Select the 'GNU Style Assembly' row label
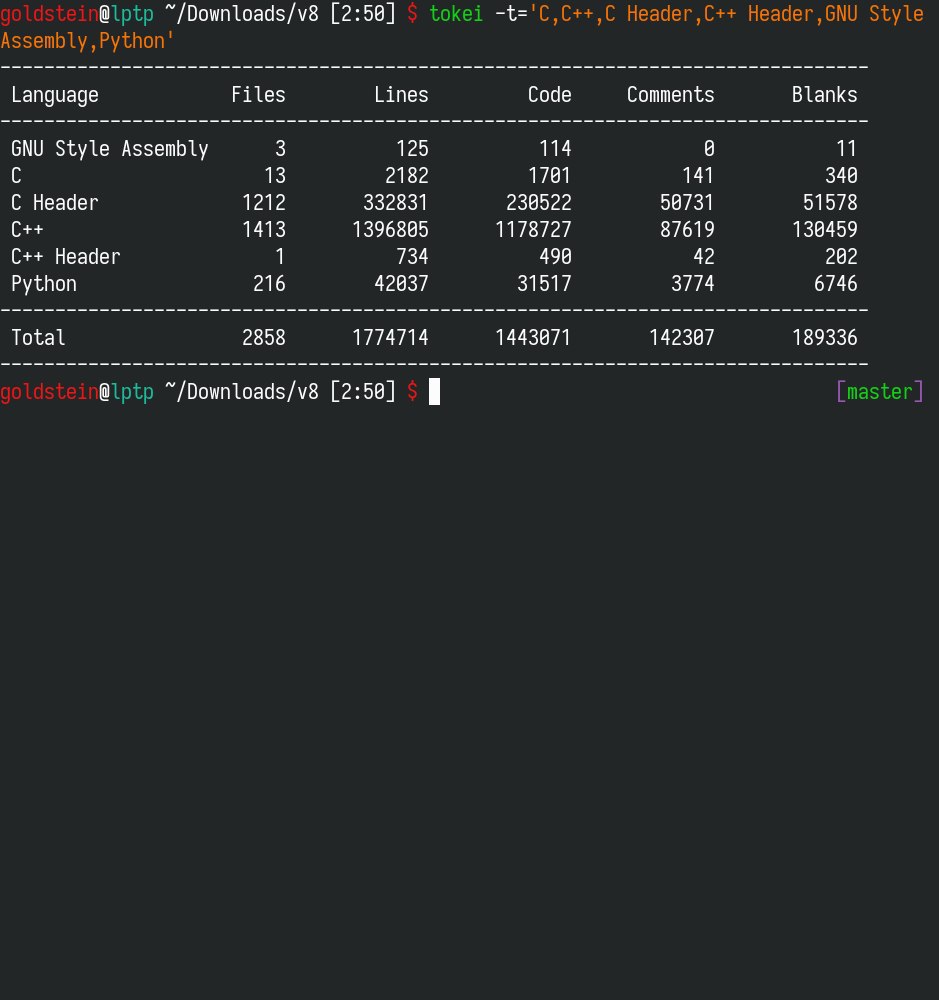 click(110, 149)
